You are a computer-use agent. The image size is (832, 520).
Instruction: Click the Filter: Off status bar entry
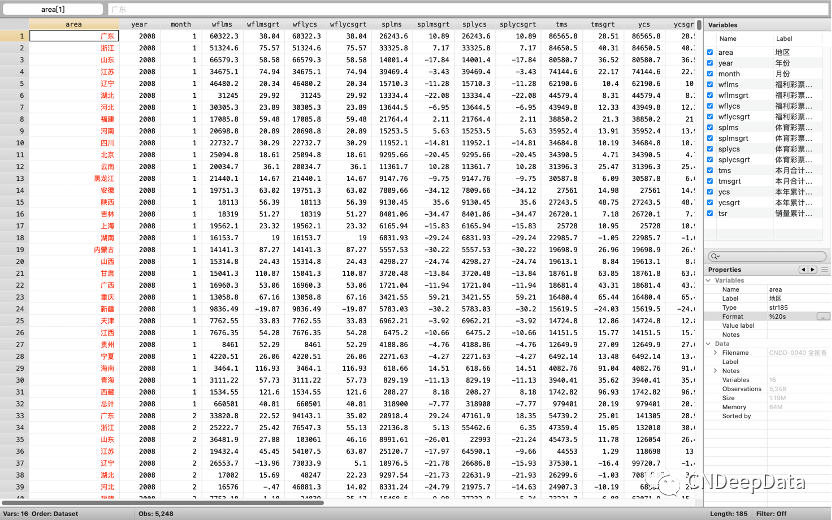[x=772, y=514]
